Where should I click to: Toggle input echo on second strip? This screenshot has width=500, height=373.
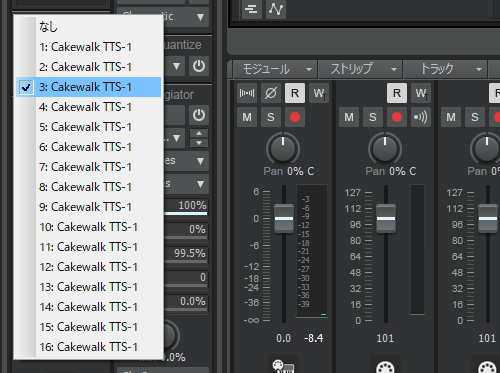pos(421,117)
